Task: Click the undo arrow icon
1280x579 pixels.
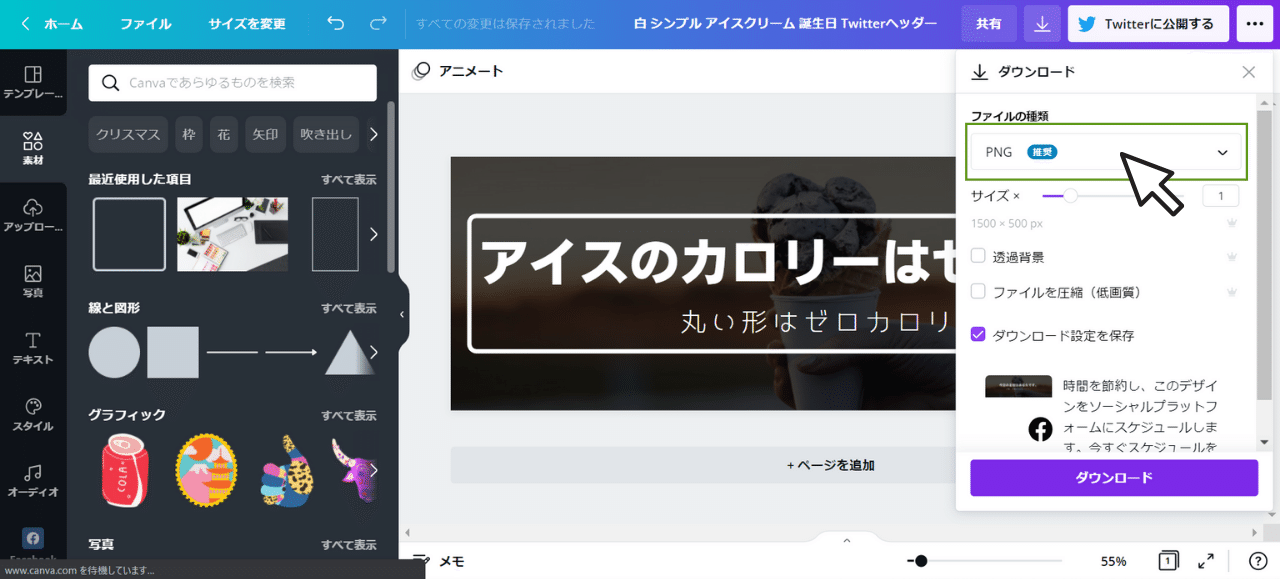Action: [x=335, y=23]
